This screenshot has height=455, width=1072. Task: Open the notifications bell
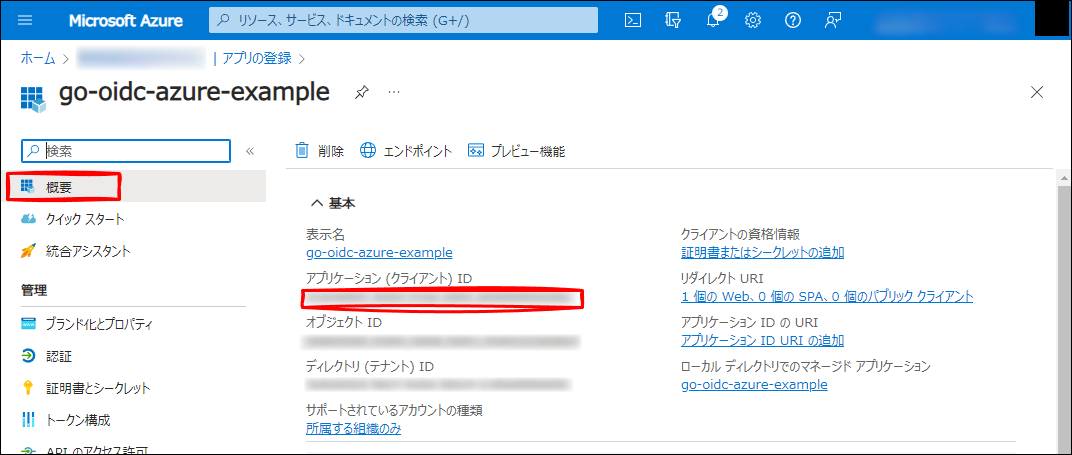coord(713,21)
